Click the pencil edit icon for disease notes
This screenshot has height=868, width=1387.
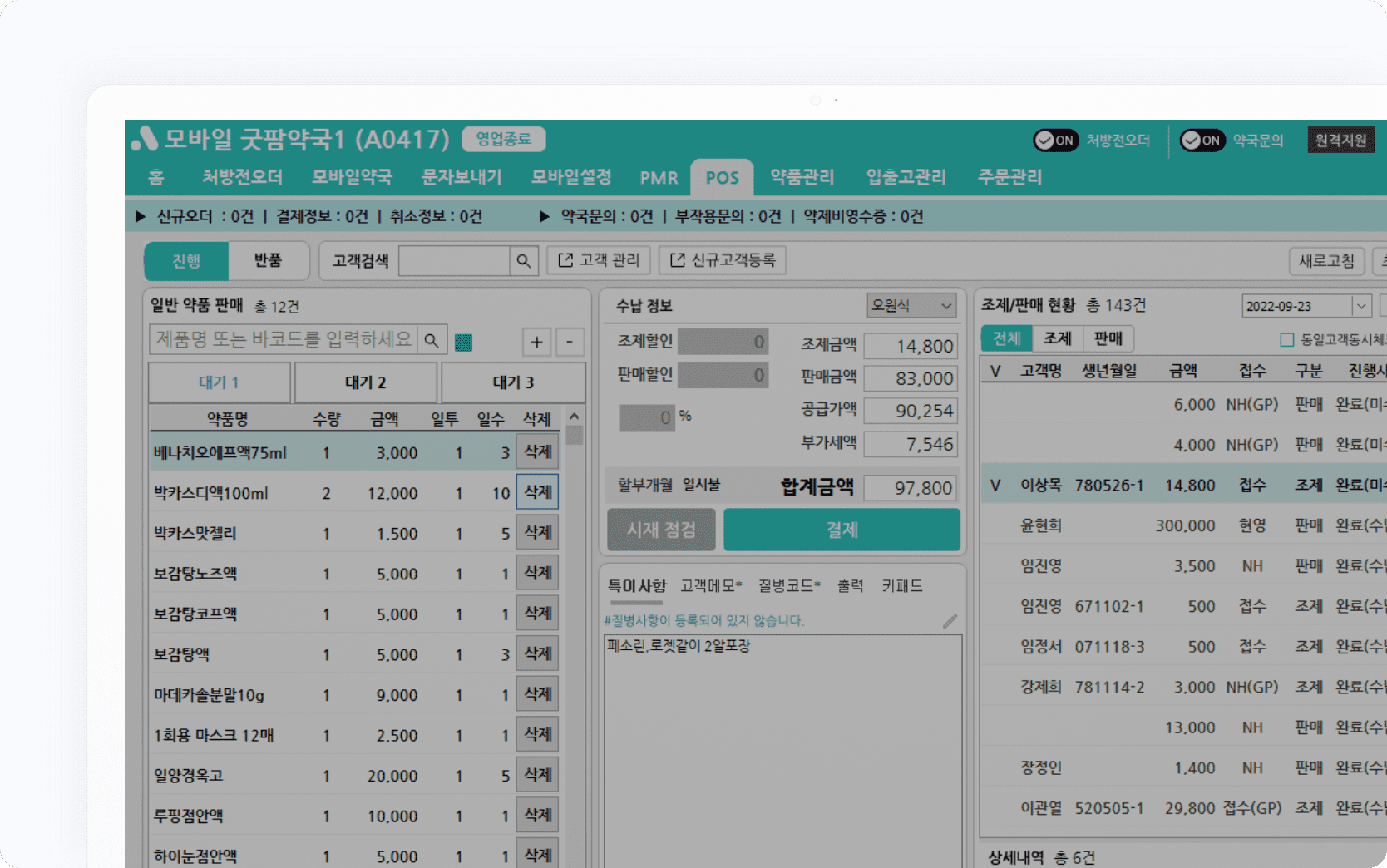pyautogui.click(x=950, y=621)
